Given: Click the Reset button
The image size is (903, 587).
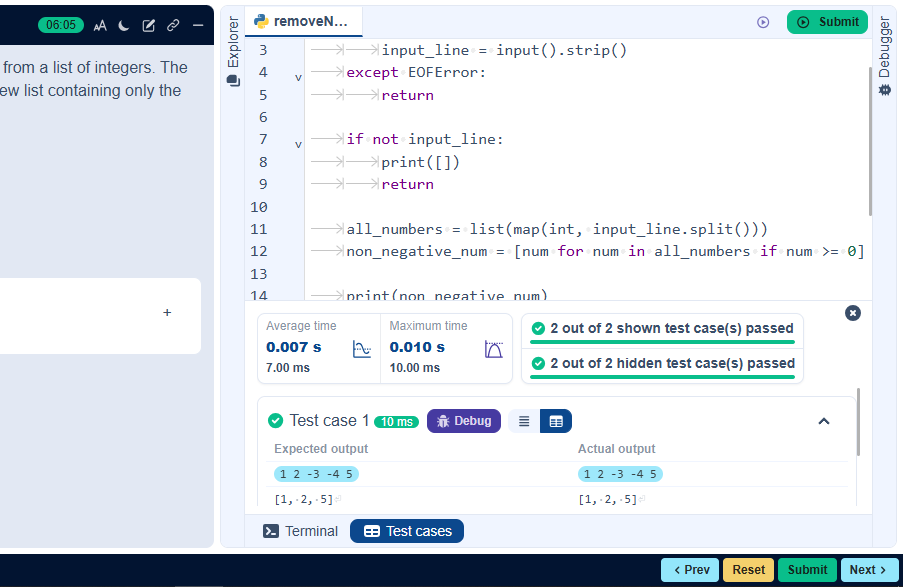Looking at the screenshot, I should tap(749, 570).
